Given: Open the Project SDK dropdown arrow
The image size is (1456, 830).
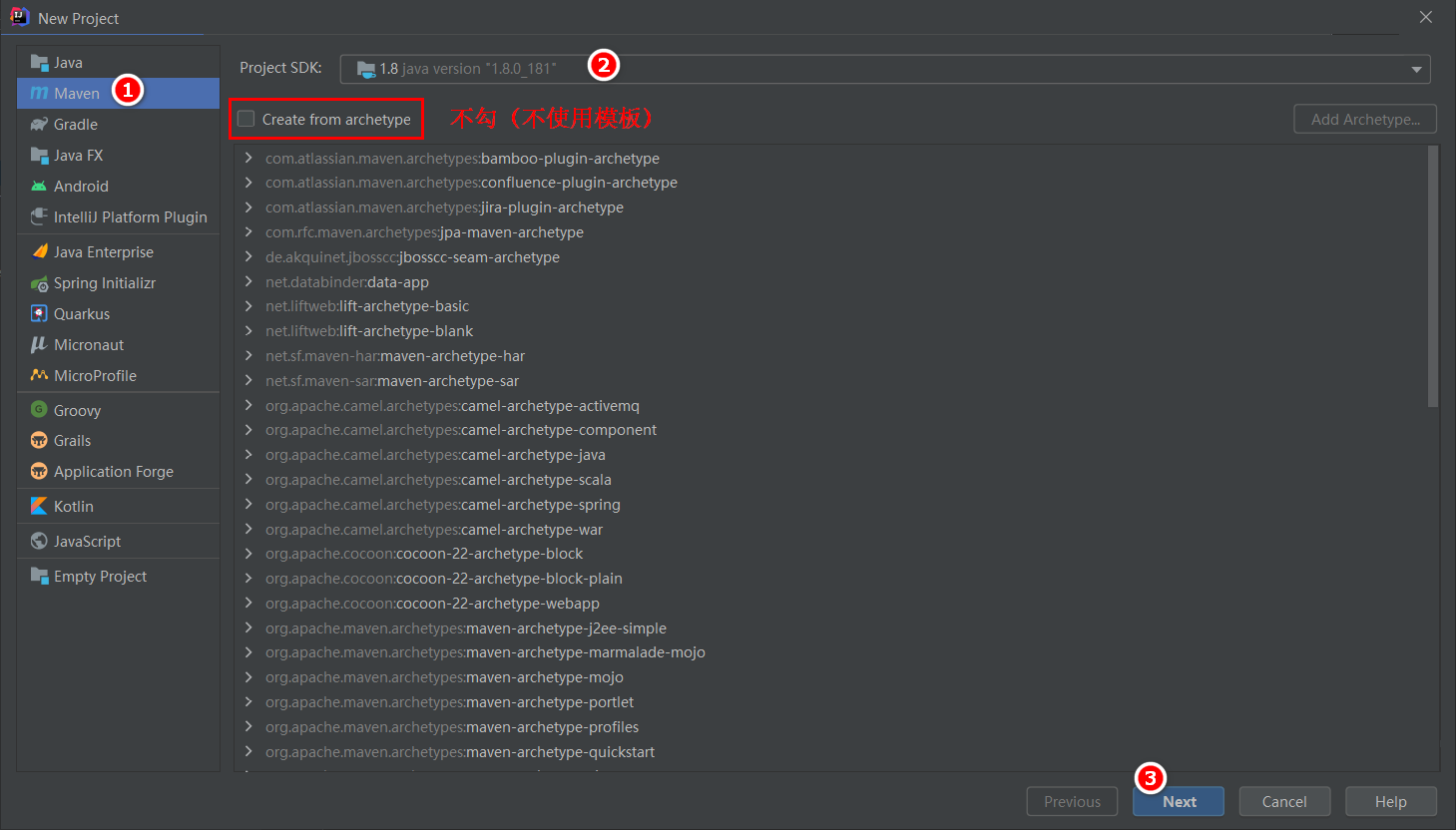Looking at the screenshot, I should (1416, 70).
